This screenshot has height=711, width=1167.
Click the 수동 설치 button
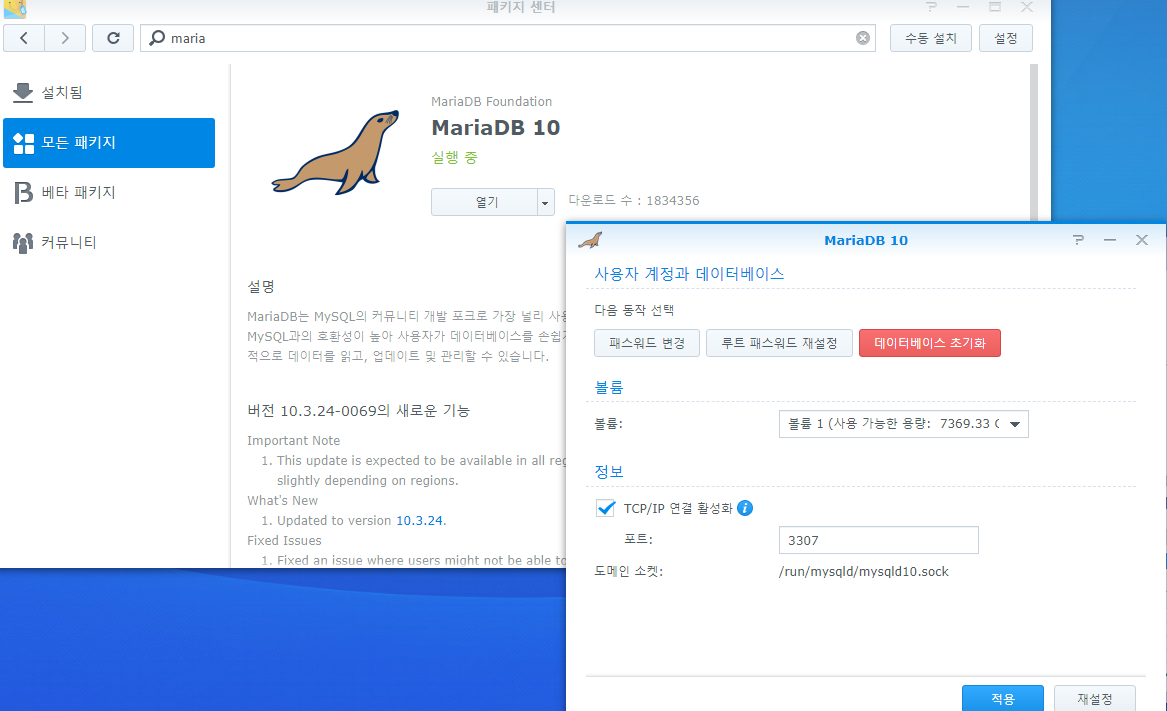click(x=930, y=38)
